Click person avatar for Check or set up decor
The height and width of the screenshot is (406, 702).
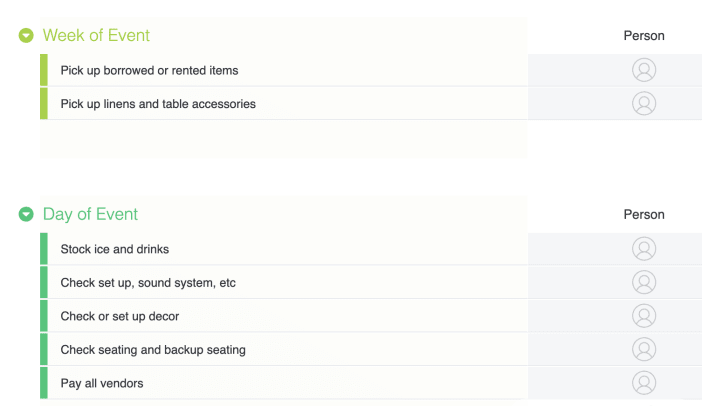coord(644,316)
